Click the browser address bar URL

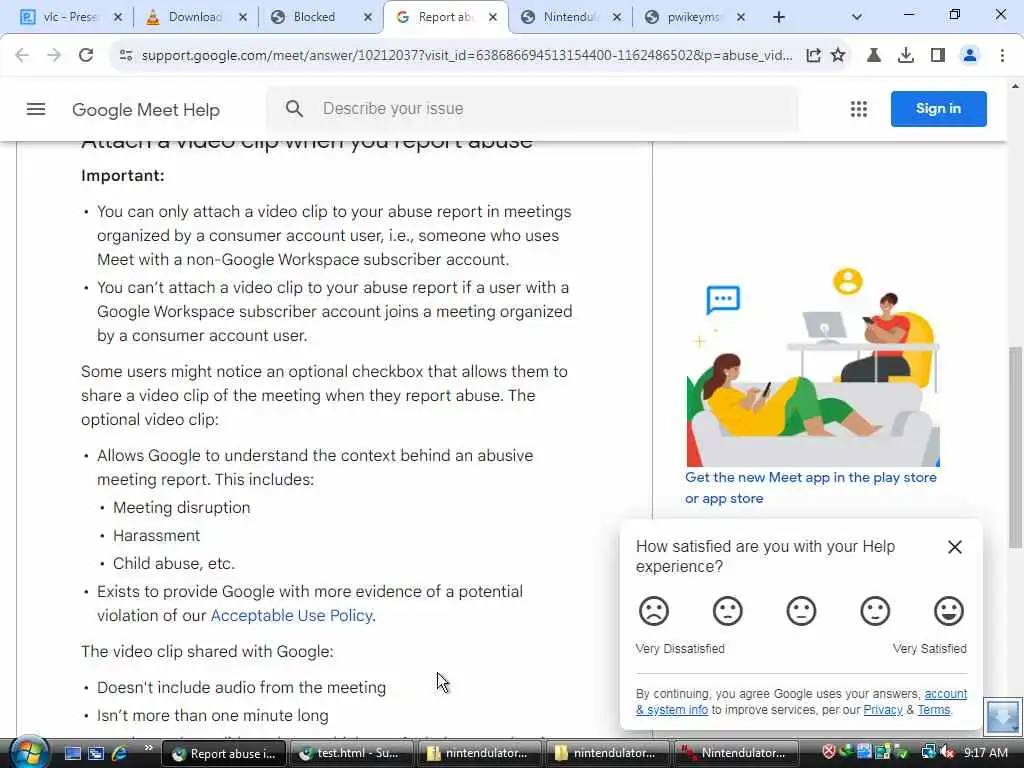click(x=466, y=56)
